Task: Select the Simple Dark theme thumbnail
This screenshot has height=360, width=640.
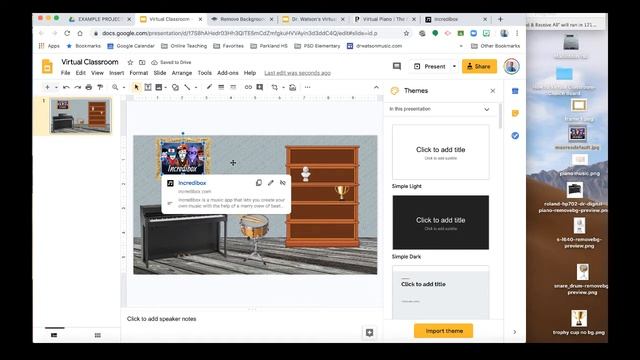Action: pyautogui.click(x=440, y=222)
